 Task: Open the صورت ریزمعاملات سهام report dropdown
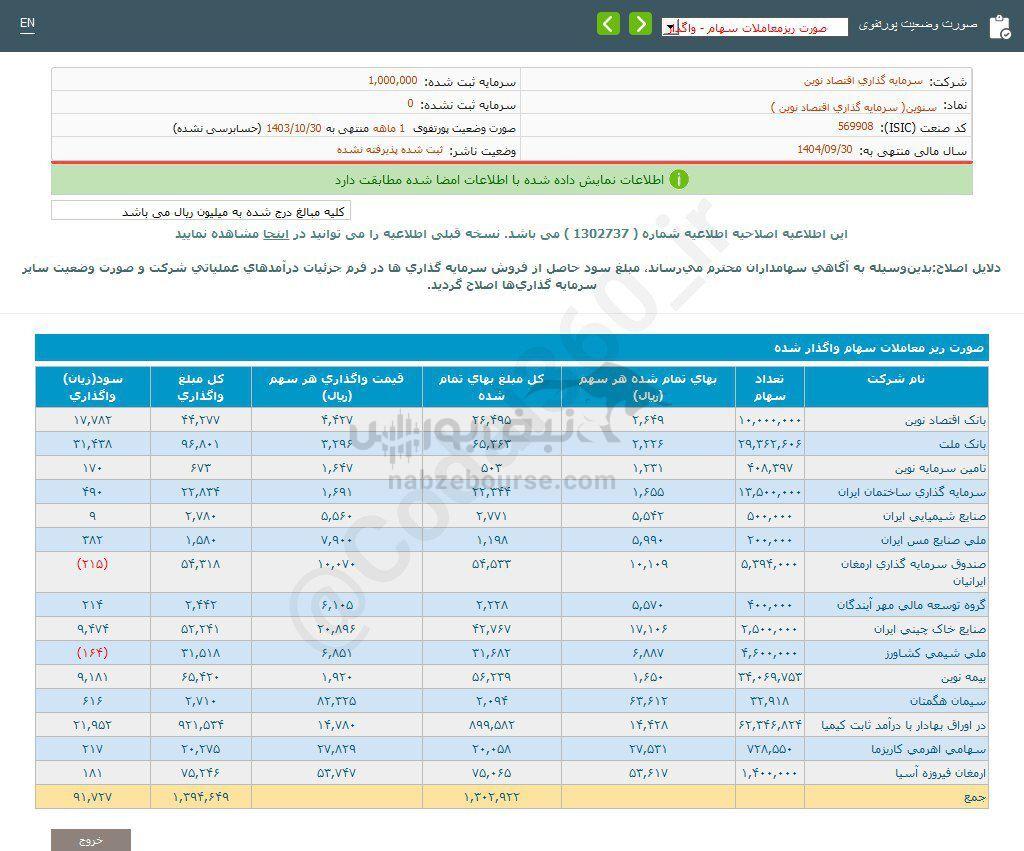[754, 27]
